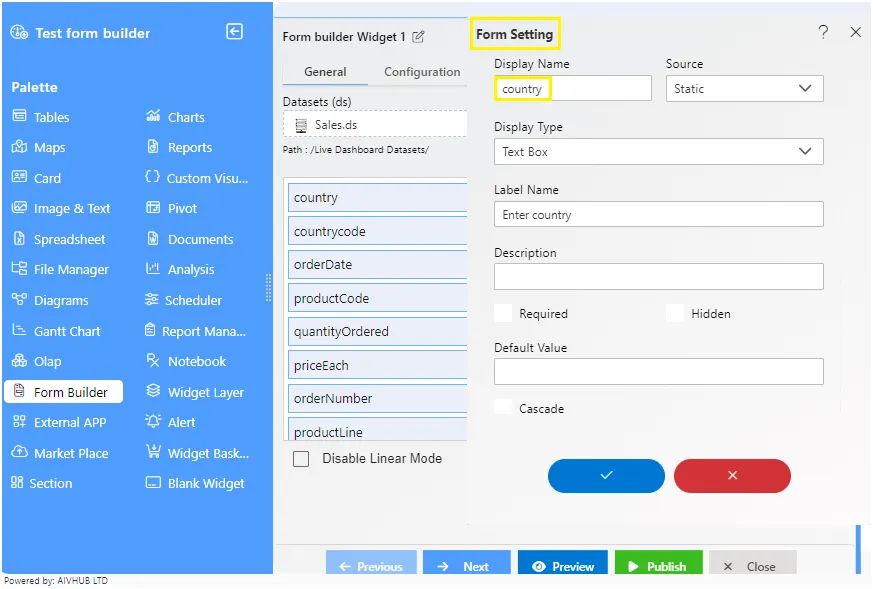Viewport: 873px width, 589px height.
Task: Choose the Custom Visualization widget
Action: pos(197,178)
